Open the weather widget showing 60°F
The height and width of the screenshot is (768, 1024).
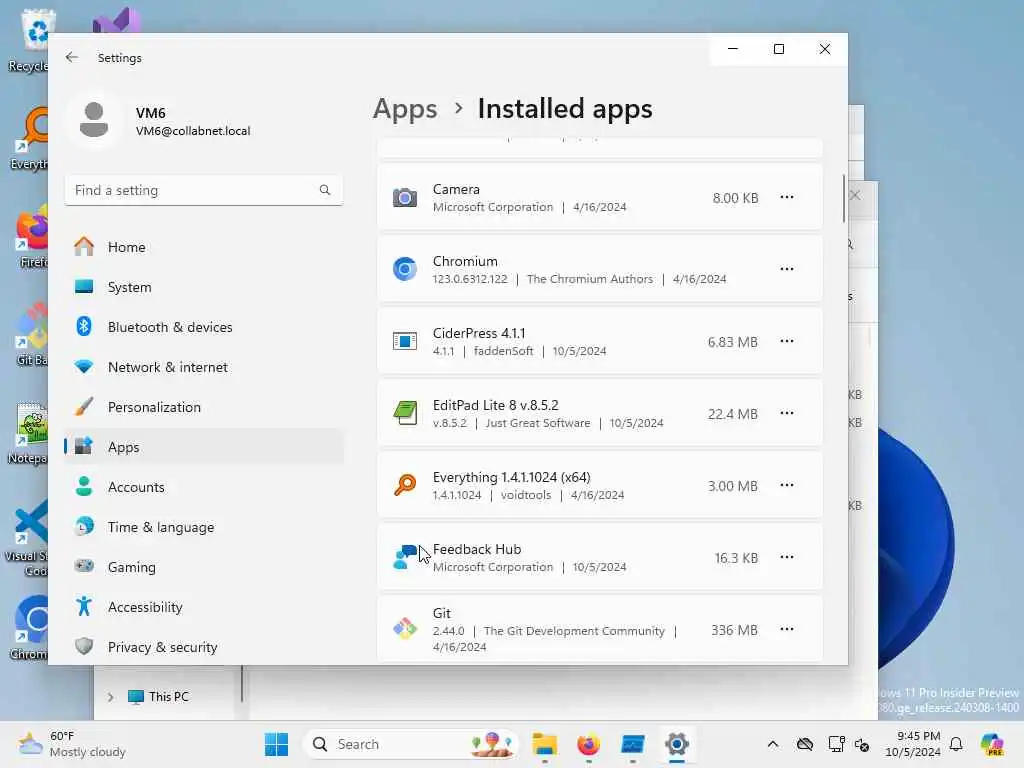72,744
